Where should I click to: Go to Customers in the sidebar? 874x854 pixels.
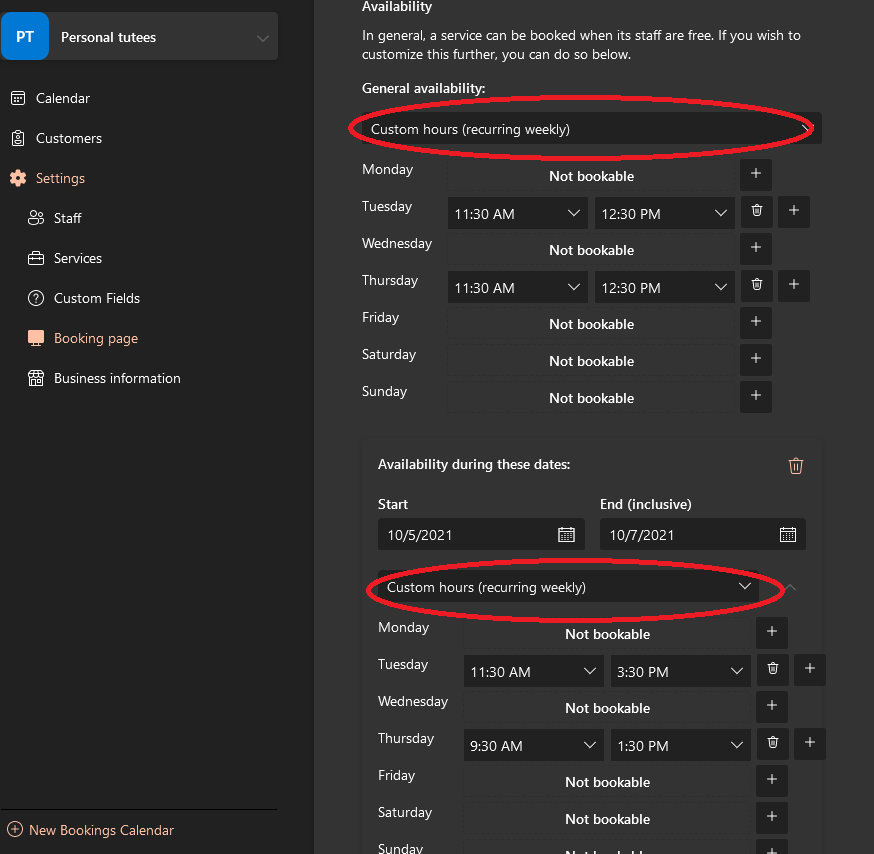point(68,138)
